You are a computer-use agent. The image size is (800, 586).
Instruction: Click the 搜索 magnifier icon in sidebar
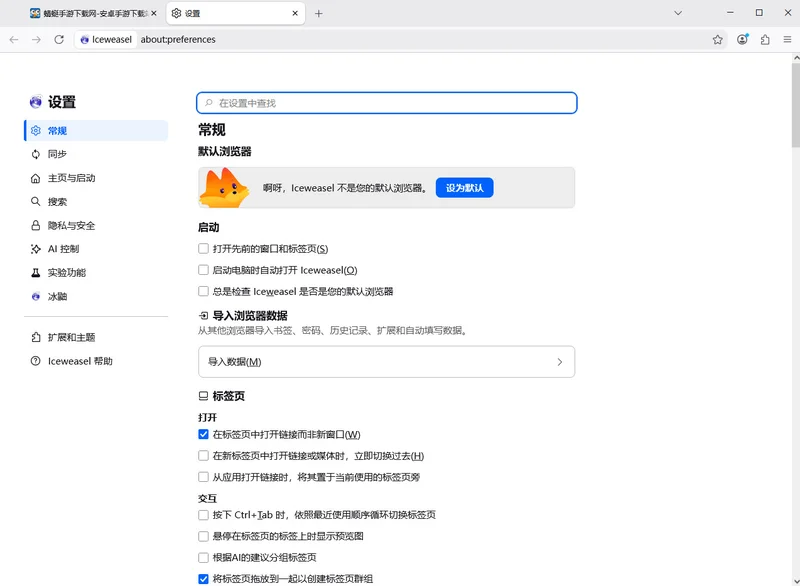(36, 201)
